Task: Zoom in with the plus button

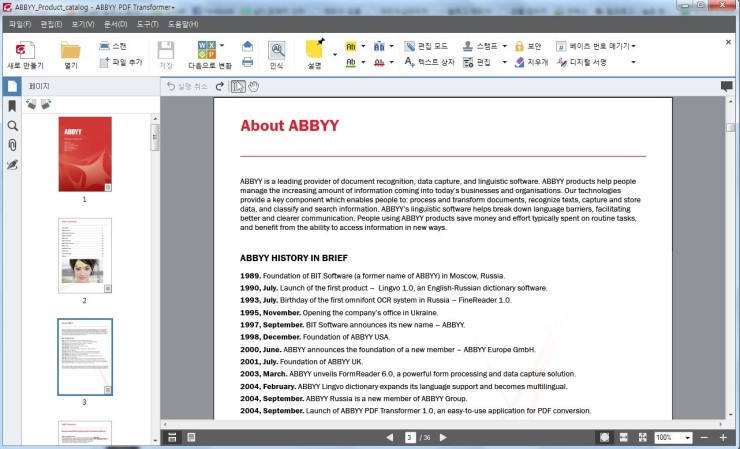Action: pyautogui.click(x=723, y=438)
